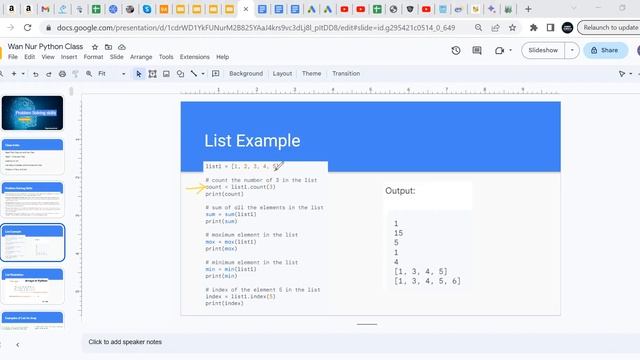640x360 pixels.
Task: Open the Format menu
Action: 93,57
